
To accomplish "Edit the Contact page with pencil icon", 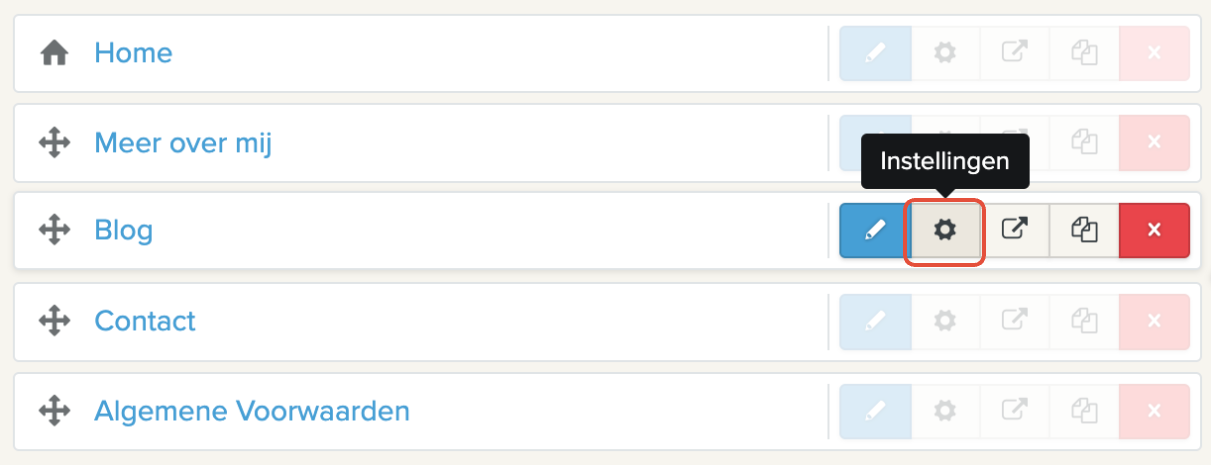I will pos(875,321).
